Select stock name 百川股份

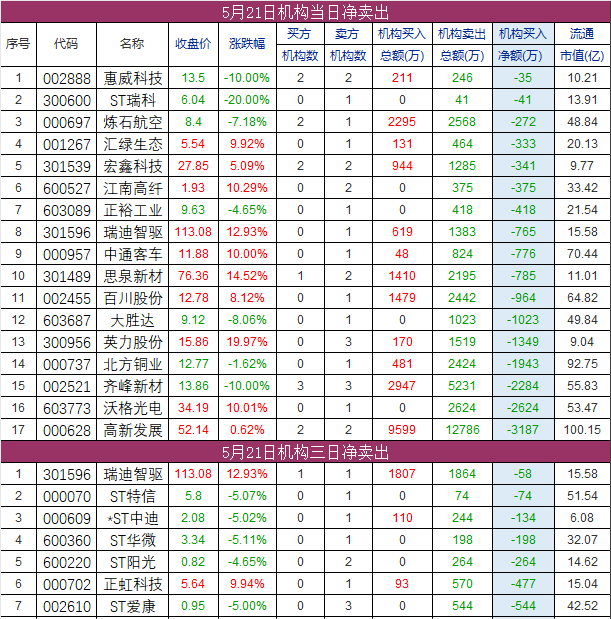(133, 298)
